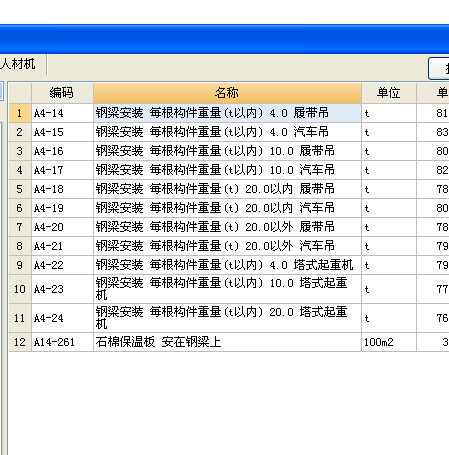Click code cell A4-14
This screenshot has height=455, width=449.
click(x=62, y=113)
